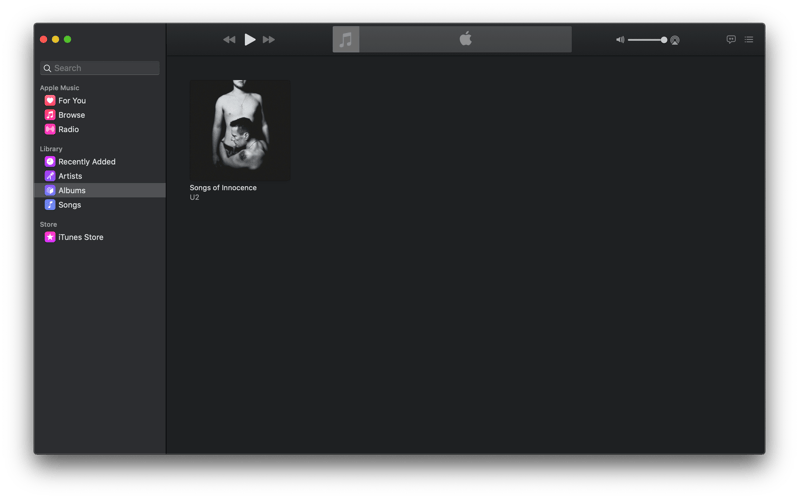Image resolution: width=799 pixels, height=499 pixels.
Task: Click the music note artwork placeholder
Action: click(x=346, y=39)
